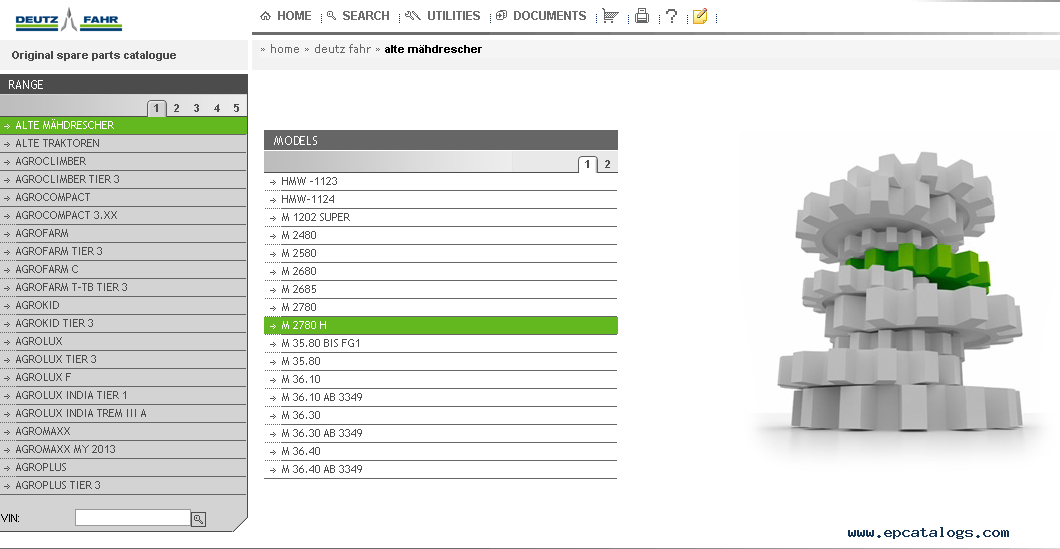Switch to Range page 3 tab
The image size is (1060, 549).
[x=196, y=108]
